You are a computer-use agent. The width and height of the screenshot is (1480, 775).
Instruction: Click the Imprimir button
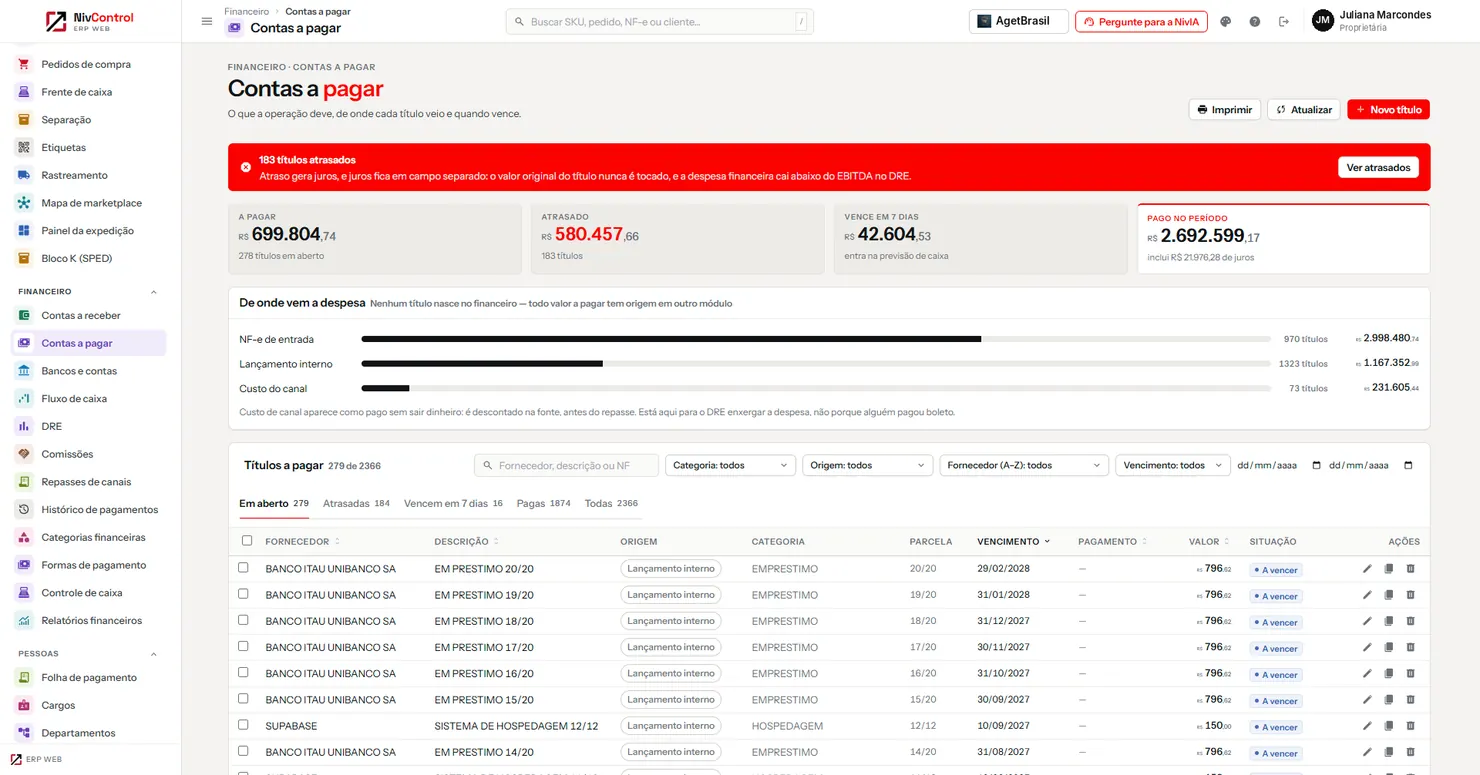pyautogui.click(x=1224, y=110)
